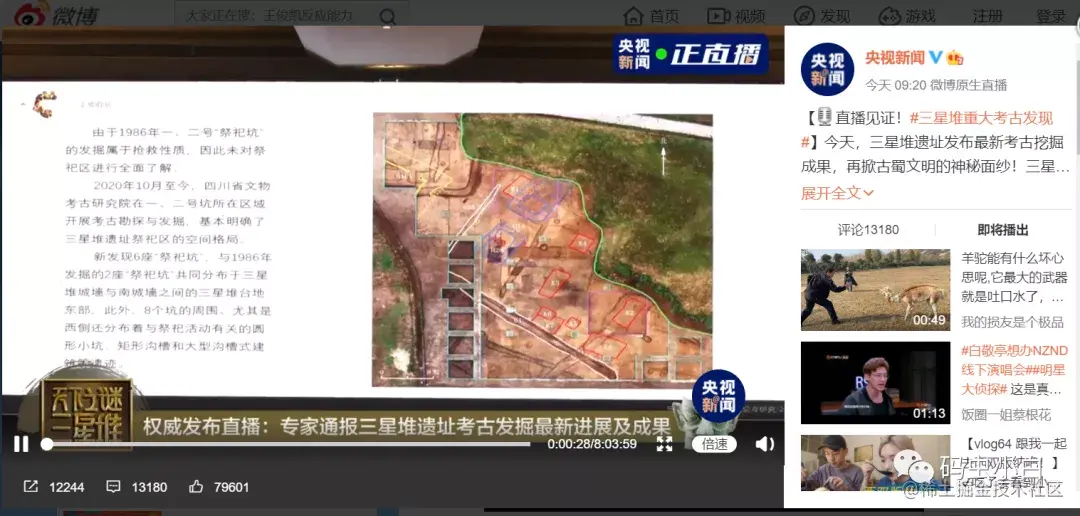Click the 注册 register link

pos(987,16)
